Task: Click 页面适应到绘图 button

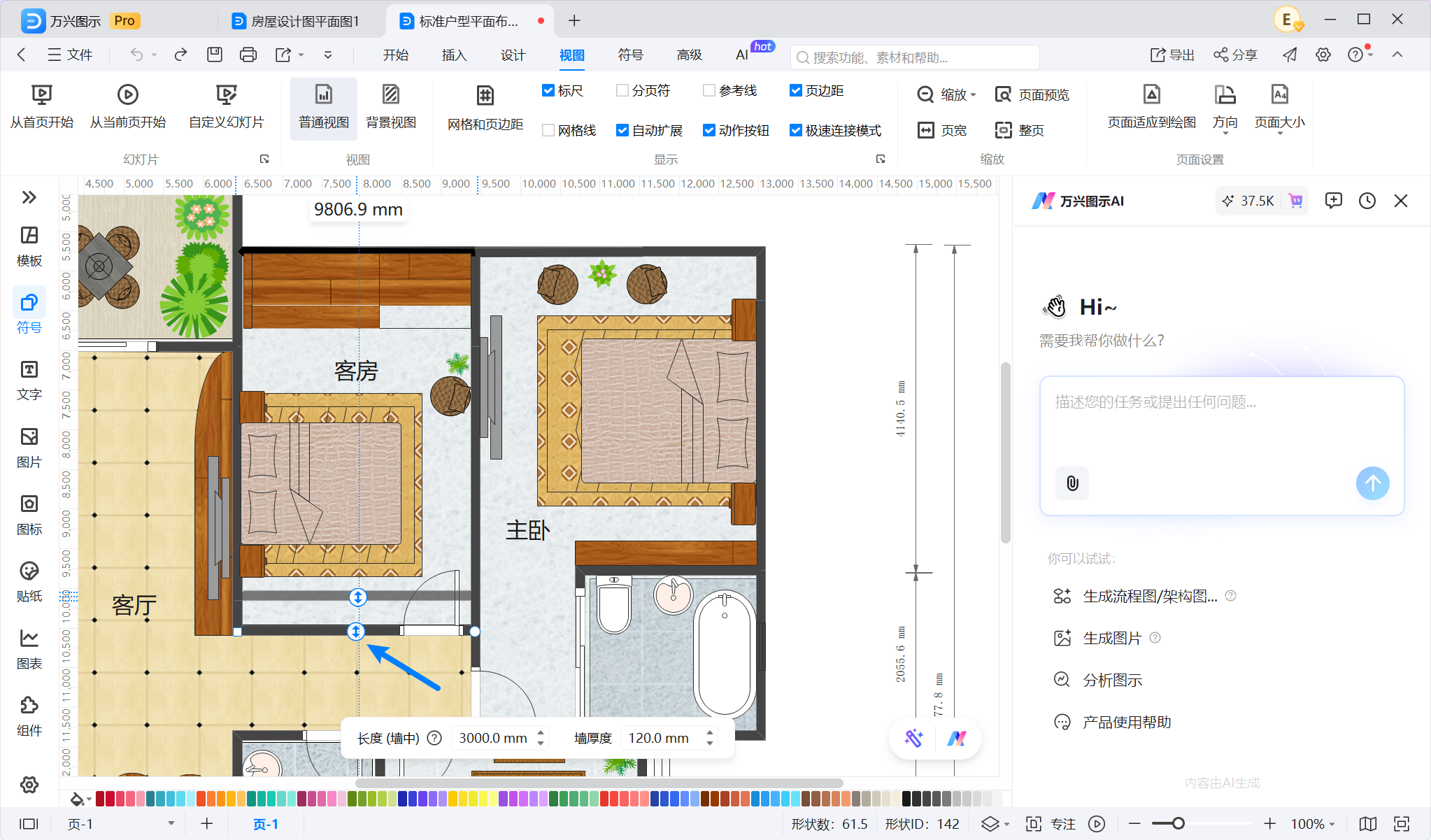Action: [1151, 106]
